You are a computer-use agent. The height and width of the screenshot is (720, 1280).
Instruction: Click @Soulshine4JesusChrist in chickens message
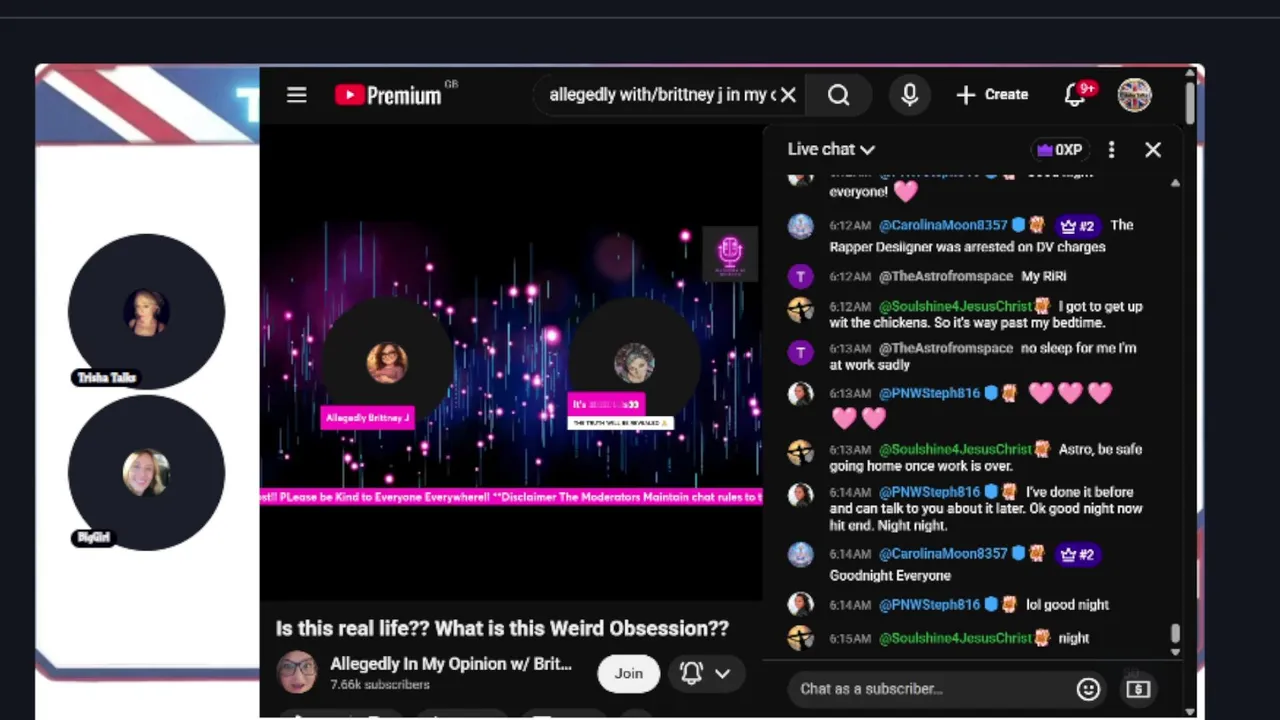[955, 307]
